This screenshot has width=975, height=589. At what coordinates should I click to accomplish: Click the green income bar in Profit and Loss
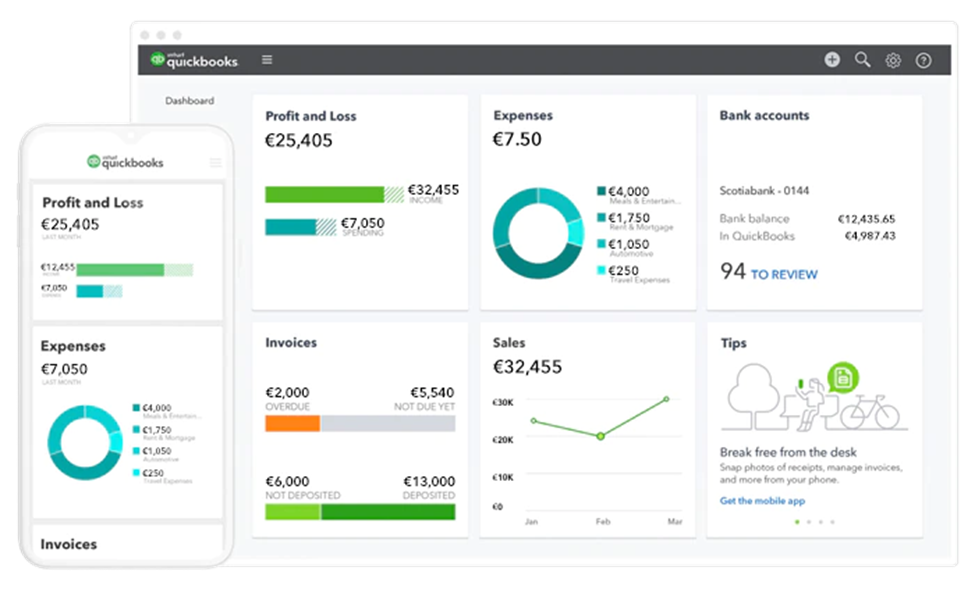pos(334,194)
